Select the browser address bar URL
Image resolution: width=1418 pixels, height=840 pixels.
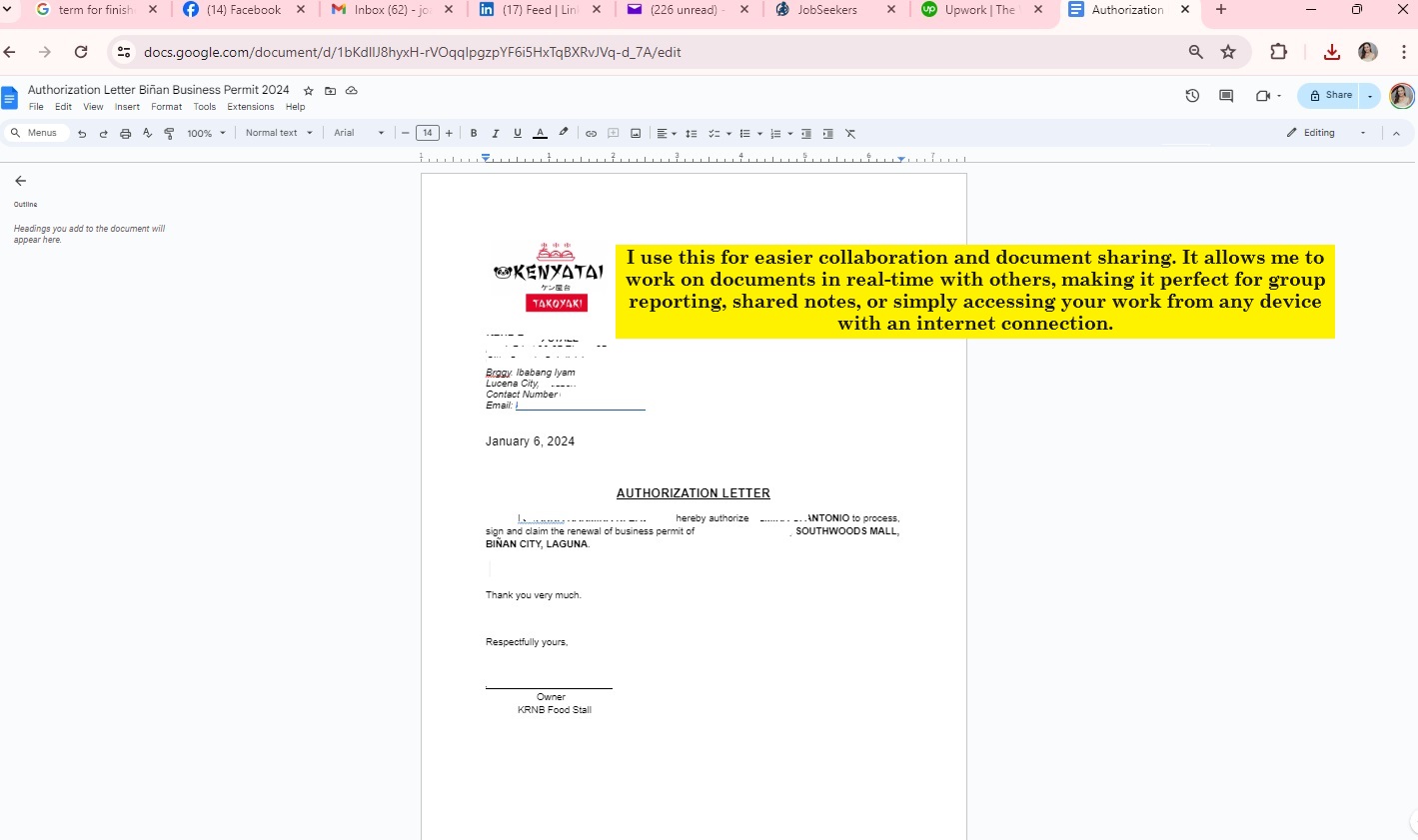tap(412, 52)
